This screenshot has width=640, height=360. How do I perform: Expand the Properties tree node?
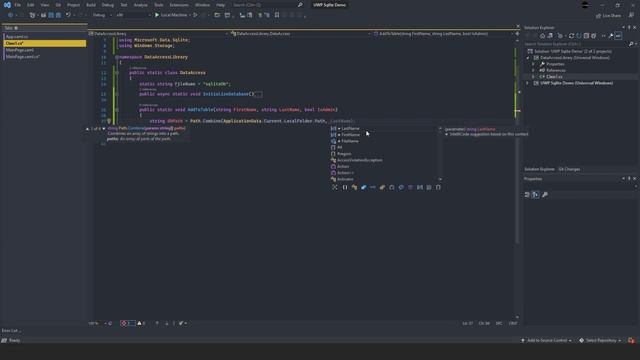(533, 64)
